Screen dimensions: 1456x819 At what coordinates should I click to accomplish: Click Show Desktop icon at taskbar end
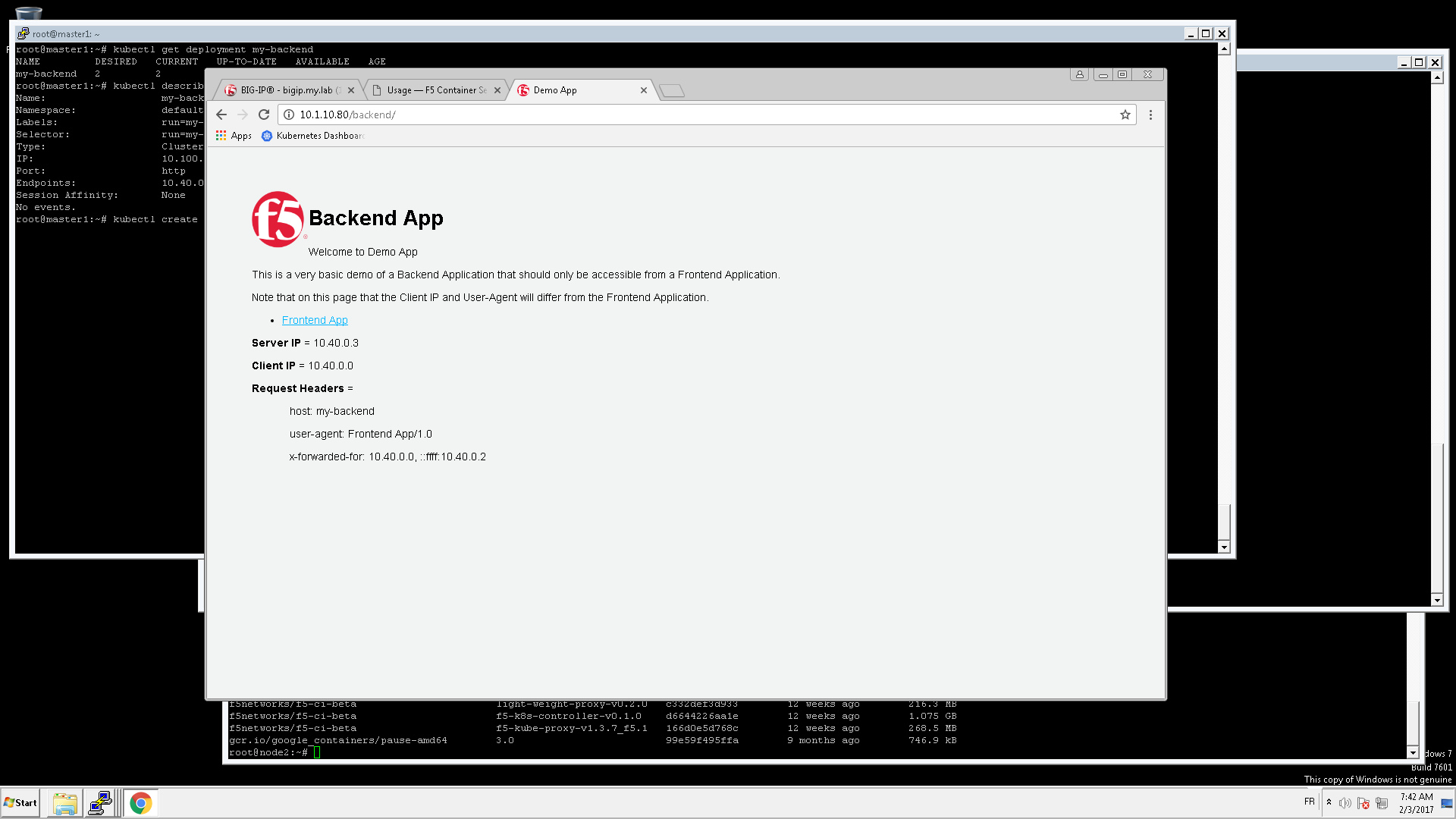pos(1447,803)
